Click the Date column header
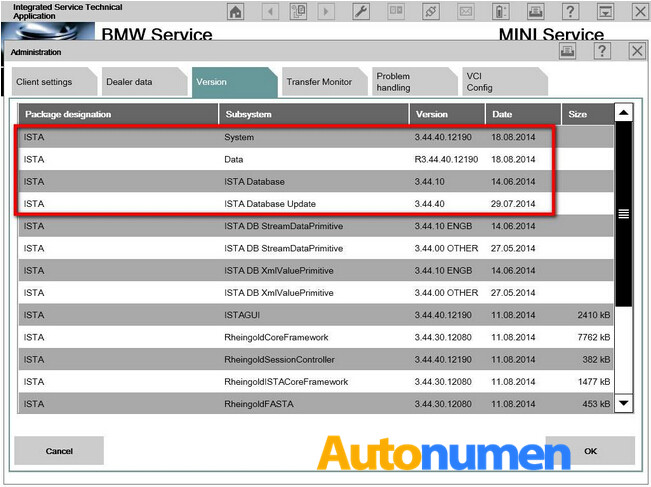 coord(523,114)
